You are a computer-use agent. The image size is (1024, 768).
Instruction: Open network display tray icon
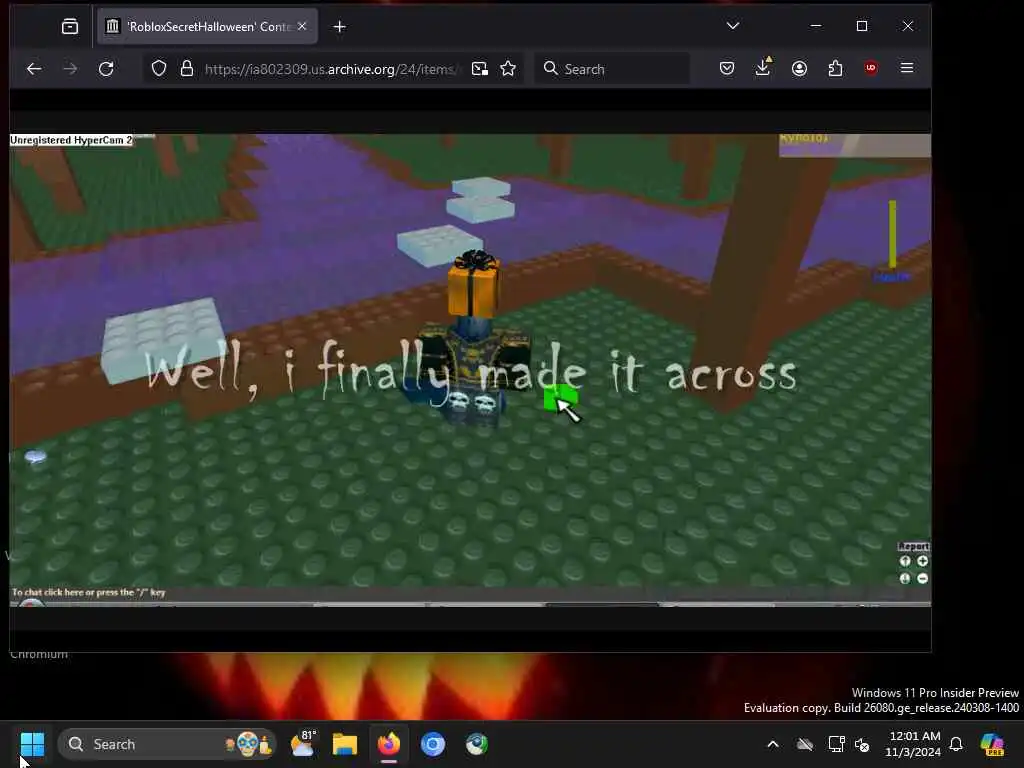point(836,744)
